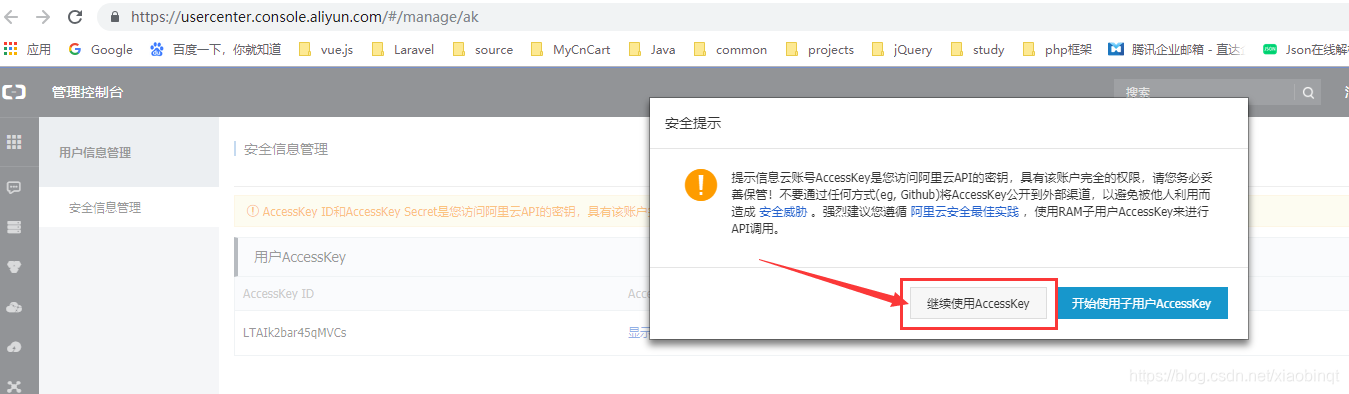The height and width of the screenshot is (394, 1349).
Task: Click the browser forward arrow
Action: click(x=43, y=17)
